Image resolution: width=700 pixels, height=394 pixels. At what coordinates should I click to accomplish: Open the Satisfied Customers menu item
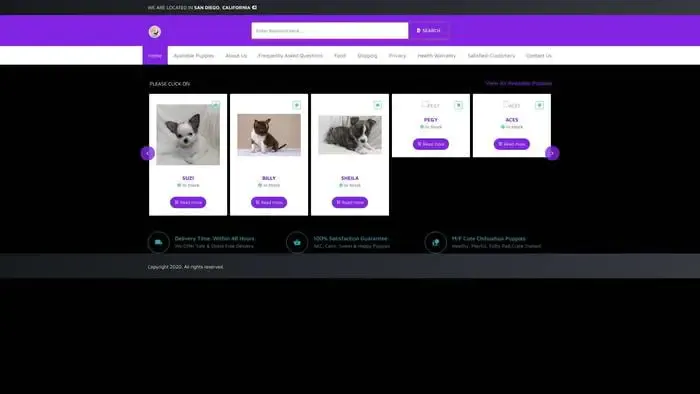(x=491, y=56)
